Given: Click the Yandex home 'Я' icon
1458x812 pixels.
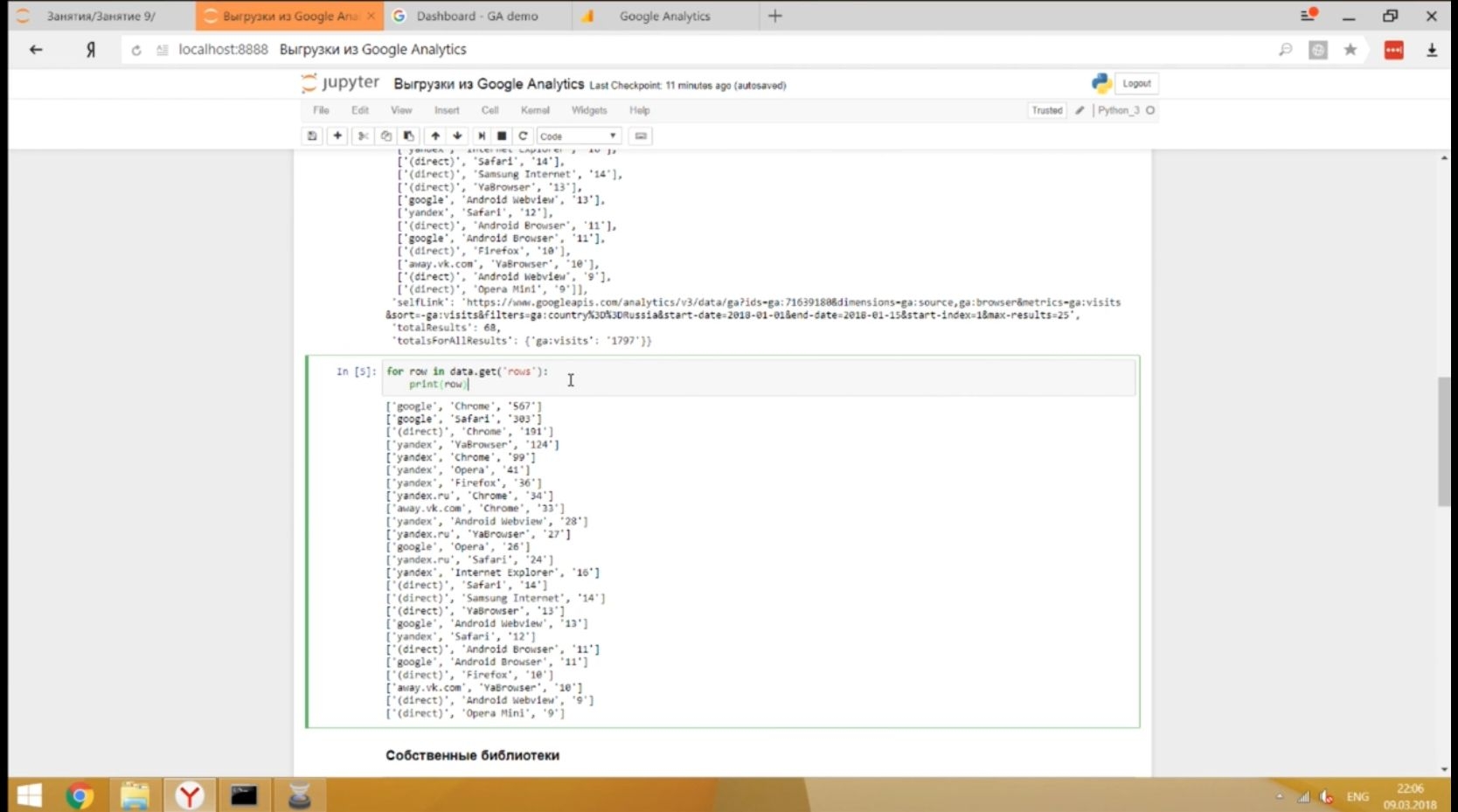Looking at the screenshot, I should tap(91, 50).
